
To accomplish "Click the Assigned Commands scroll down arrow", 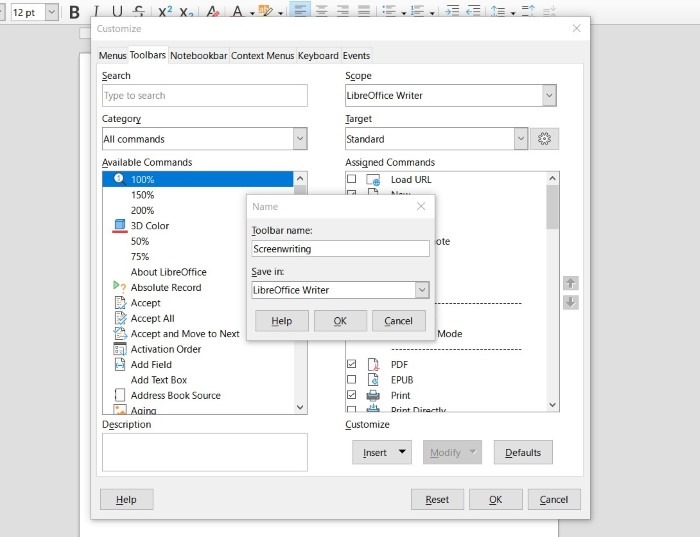I will coord(552,405).
